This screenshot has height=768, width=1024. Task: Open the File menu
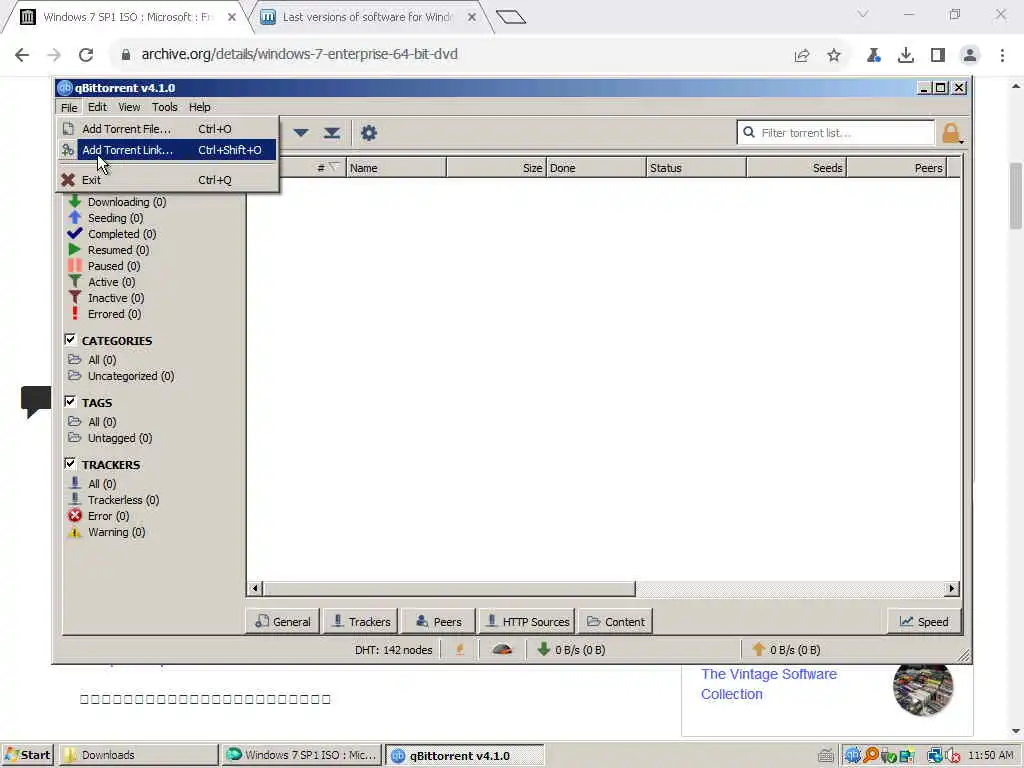coord(69,107)
